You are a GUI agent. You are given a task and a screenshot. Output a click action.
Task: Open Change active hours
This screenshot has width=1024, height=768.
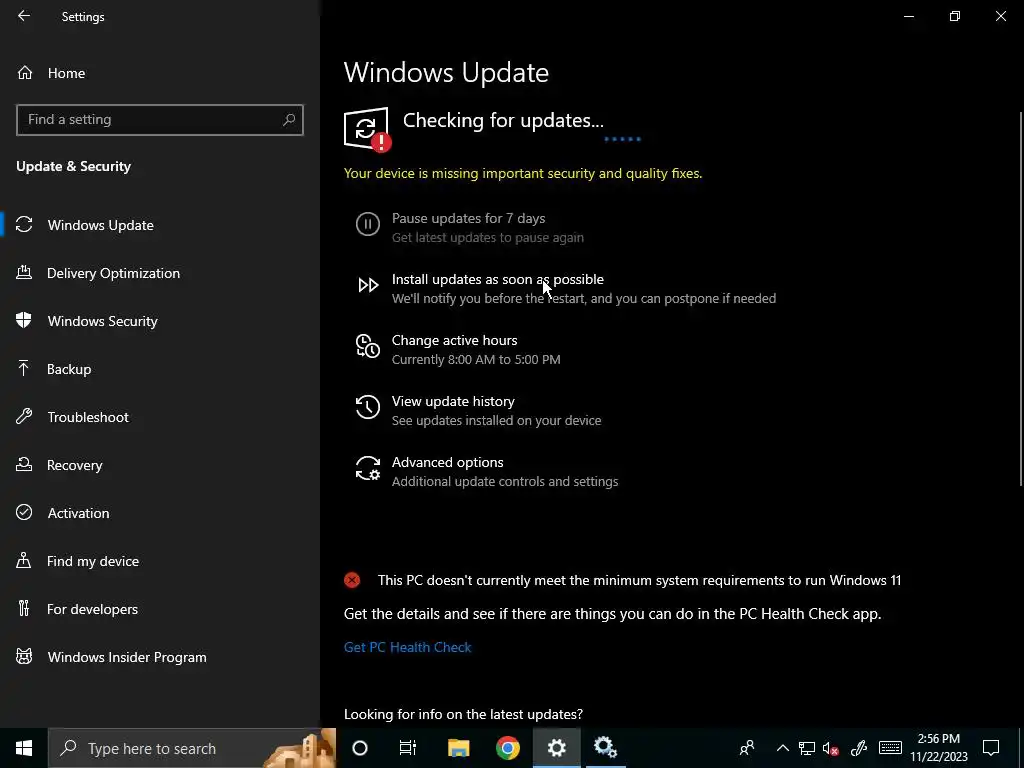tap(455, 340)
